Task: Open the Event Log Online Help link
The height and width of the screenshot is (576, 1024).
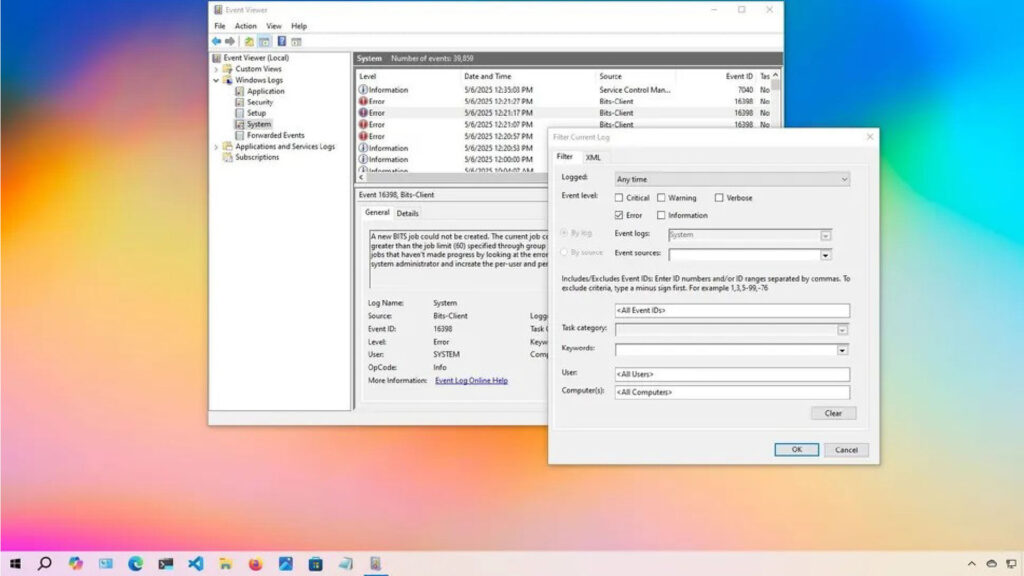Action: point(471,380)
